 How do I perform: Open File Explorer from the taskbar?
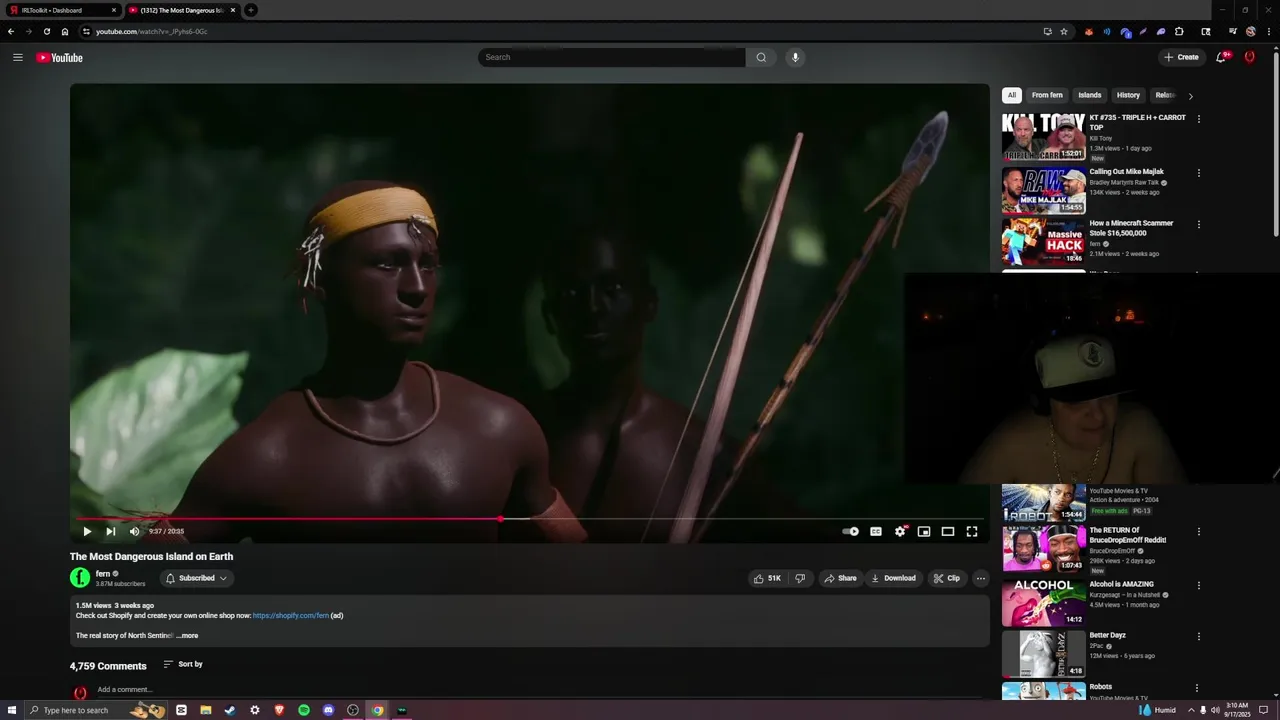tap(206, 710)
